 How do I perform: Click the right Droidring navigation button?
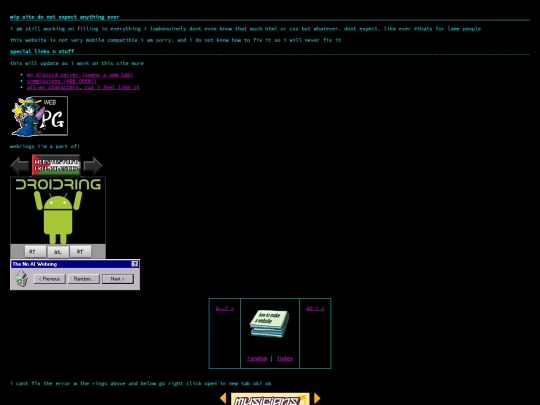81,251
